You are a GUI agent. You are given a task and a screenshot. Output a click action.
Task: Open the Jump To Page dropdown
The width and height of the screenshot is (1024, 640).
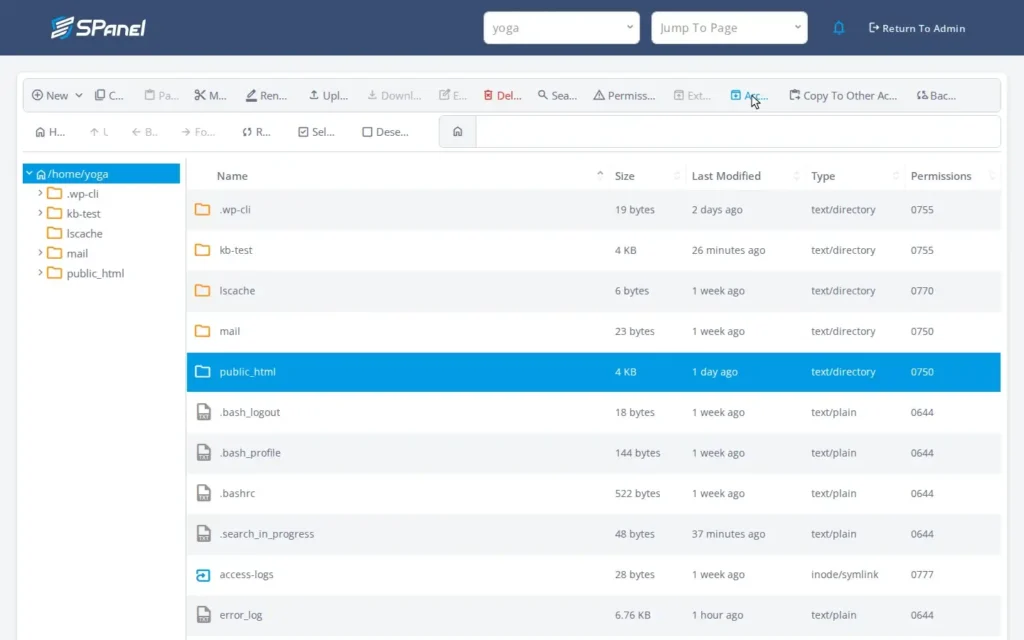[729, 28]
